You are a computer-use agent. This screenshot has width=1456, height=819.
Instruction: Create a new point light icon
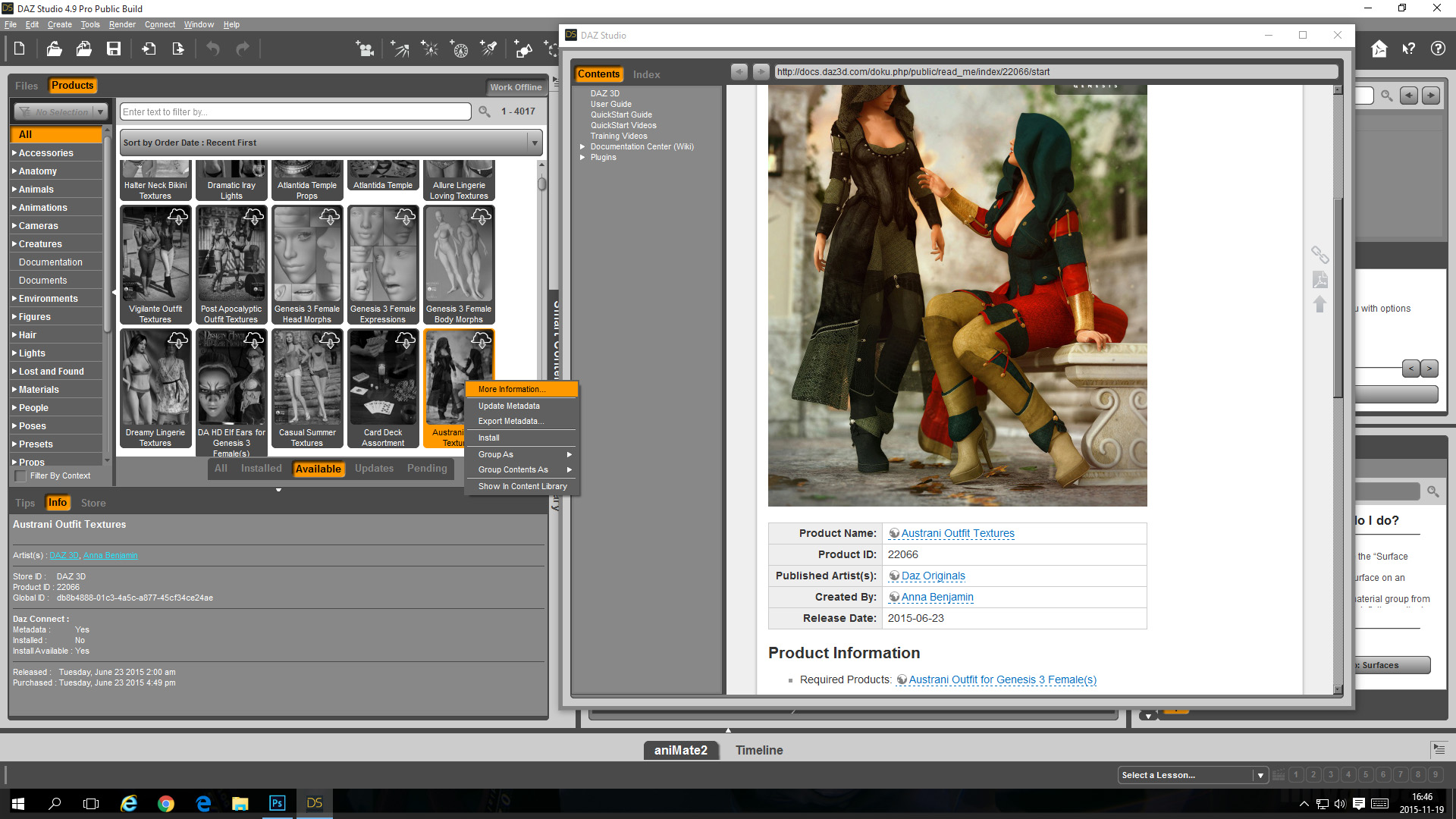[x=429, y=49]
